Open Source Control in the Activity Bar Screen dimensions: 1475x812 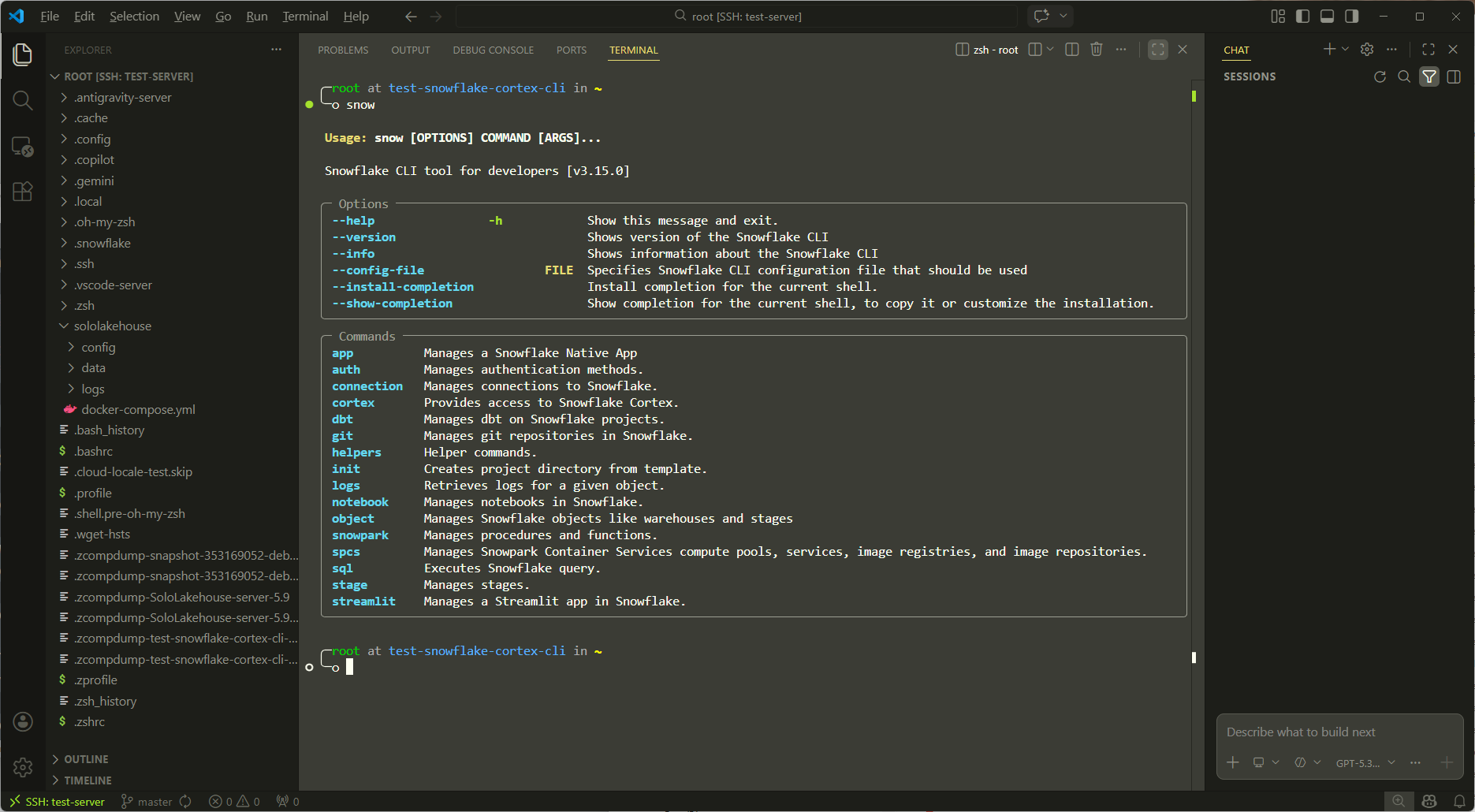click(x=23, y=147)
